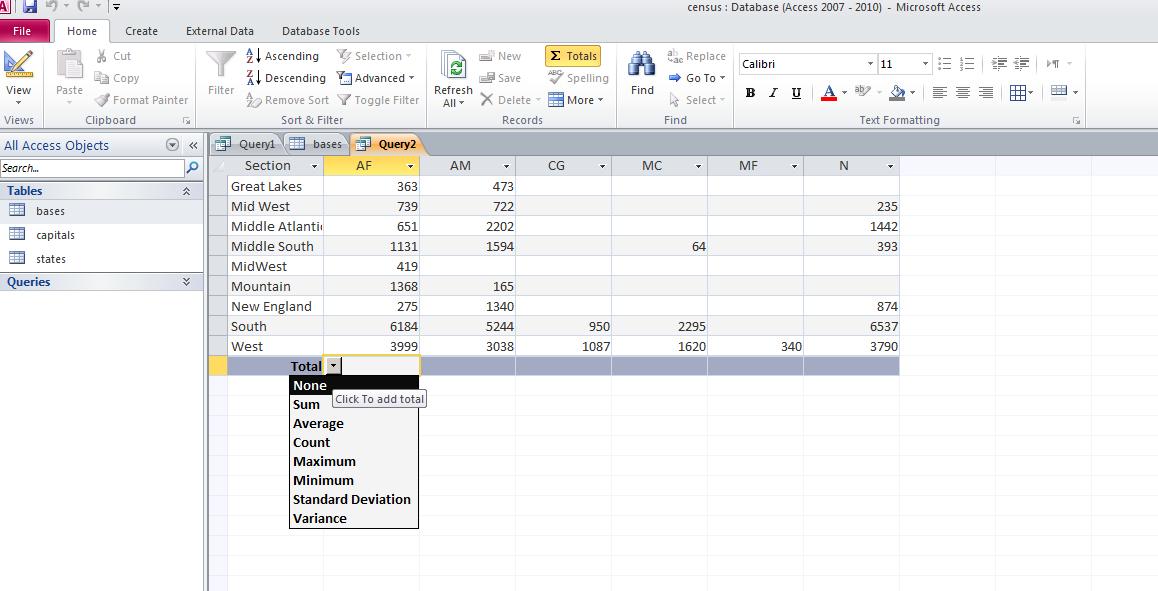Image resolution: width=1158 pixels, height=591 pixels.
Task: Click the Undo arrow in Quick Access
Action: (52, 7)
